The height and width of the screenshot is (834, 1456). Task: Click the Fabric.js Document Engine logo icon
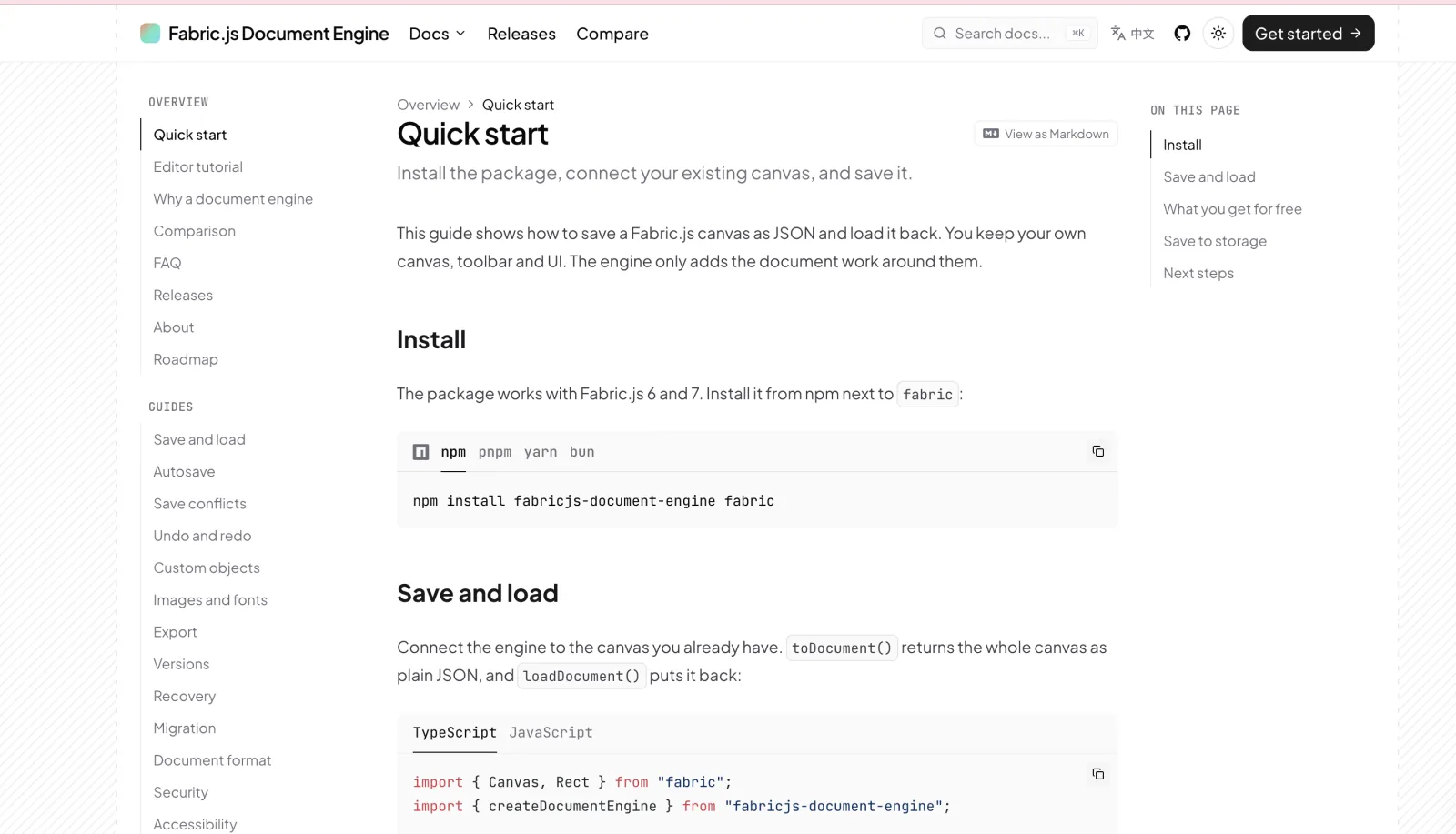pyautogui.click(x=150, y=34)
